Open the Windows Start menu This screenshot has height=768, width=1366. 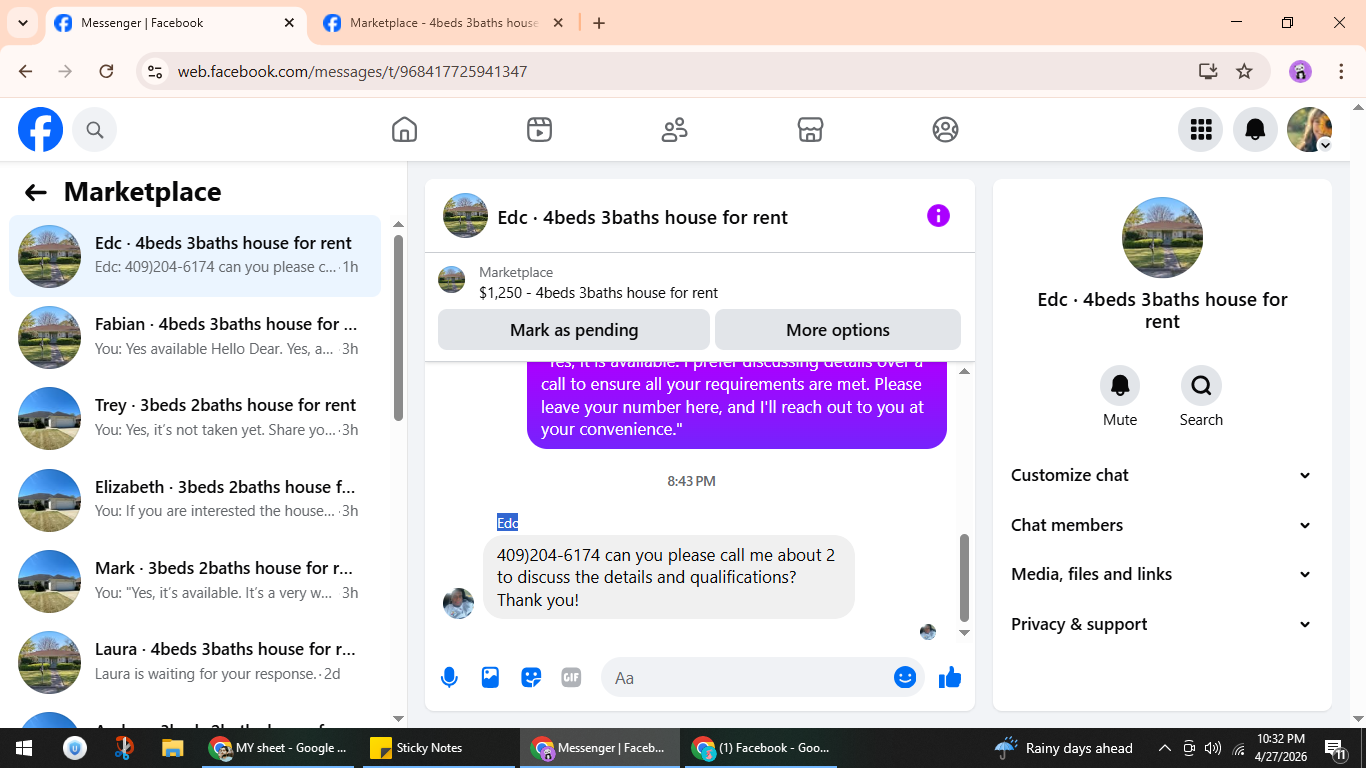(x=22, y=748)
